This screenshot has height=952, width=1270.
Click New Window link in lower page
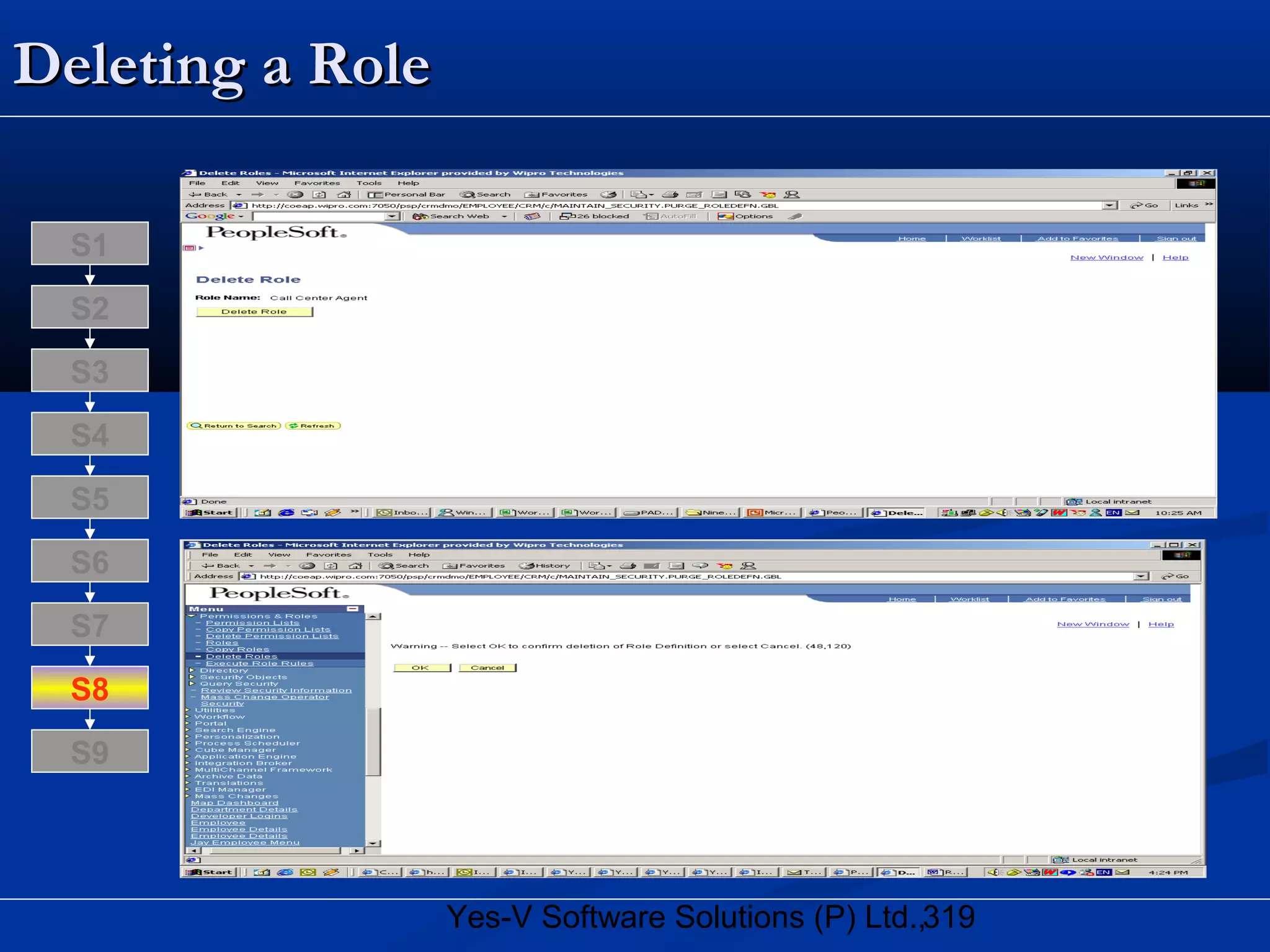[x=1093, y=624]
